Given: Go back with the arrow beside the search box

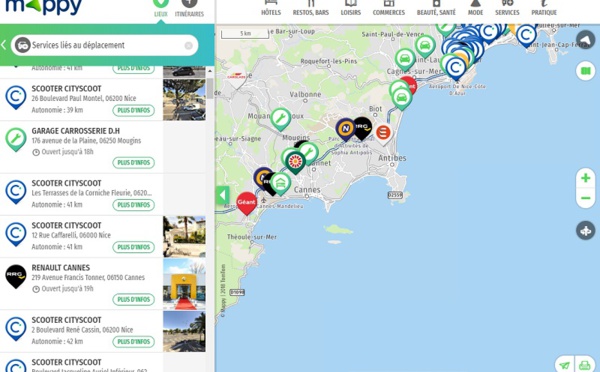Looking at the screenshot, I should [x=3, y=45].
